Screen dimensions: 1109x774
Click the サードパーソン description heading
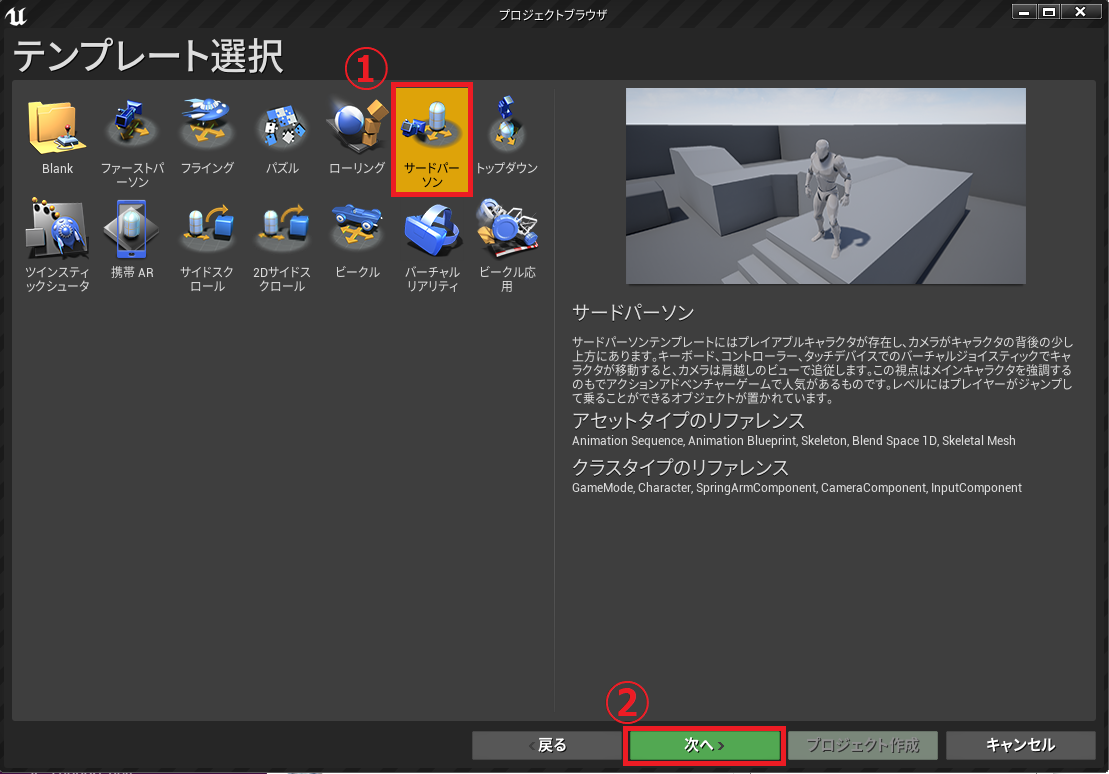633,312
